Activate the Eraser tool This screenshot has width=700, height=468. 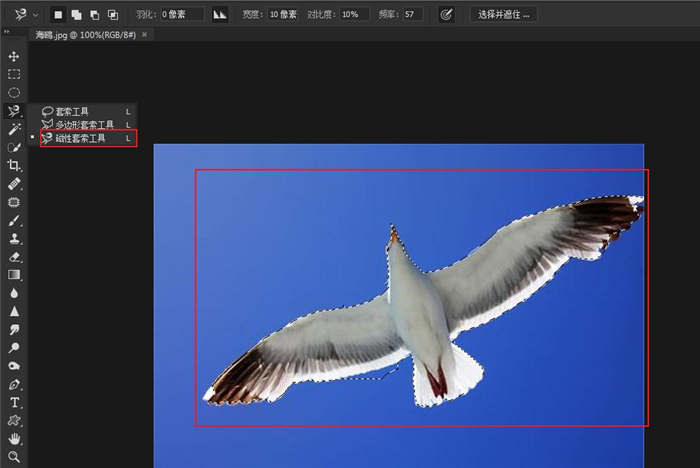[x=14, y=257]
